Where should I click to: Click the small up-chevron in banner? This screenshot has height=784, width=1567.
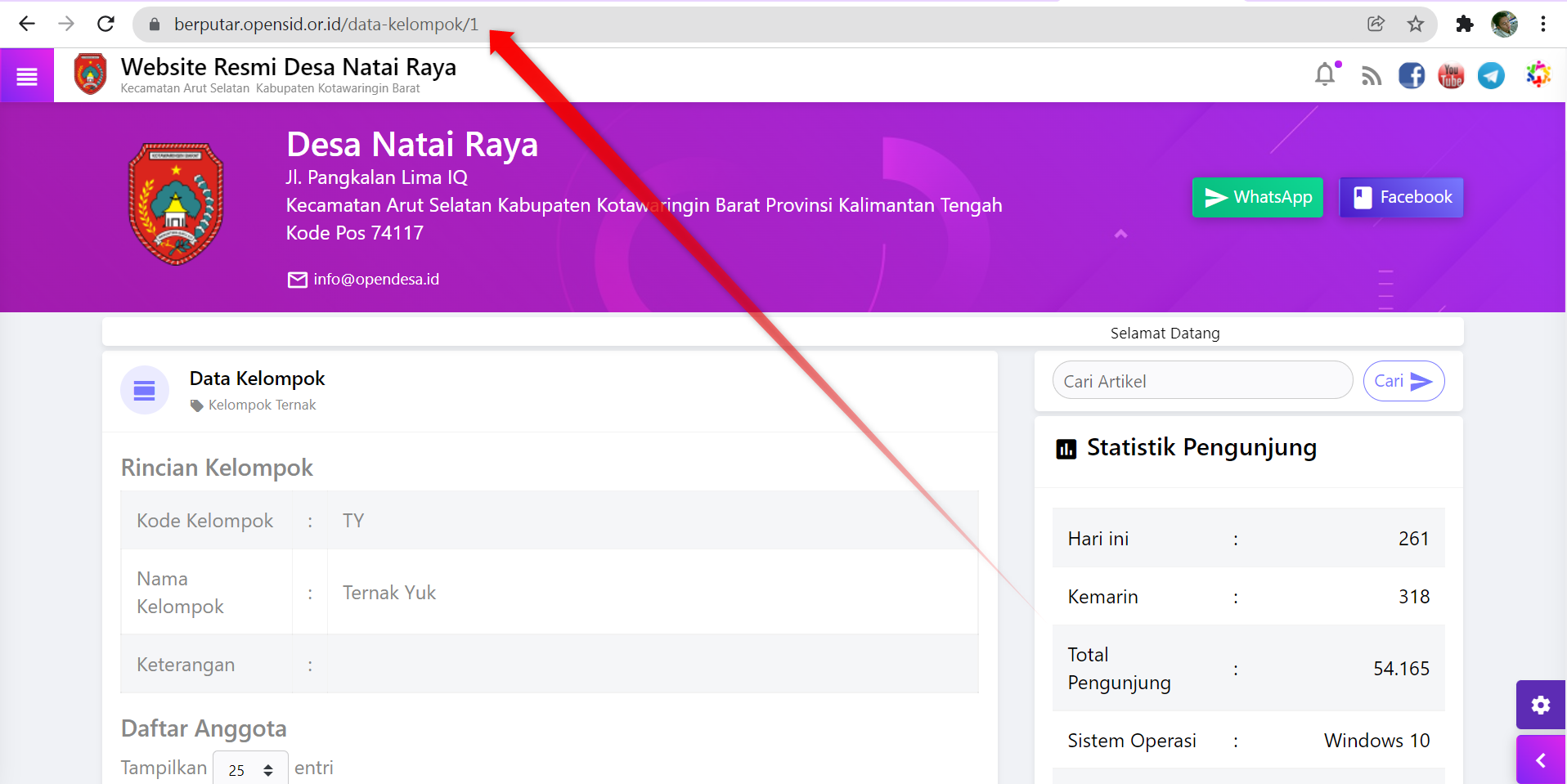click(1120, 234)
